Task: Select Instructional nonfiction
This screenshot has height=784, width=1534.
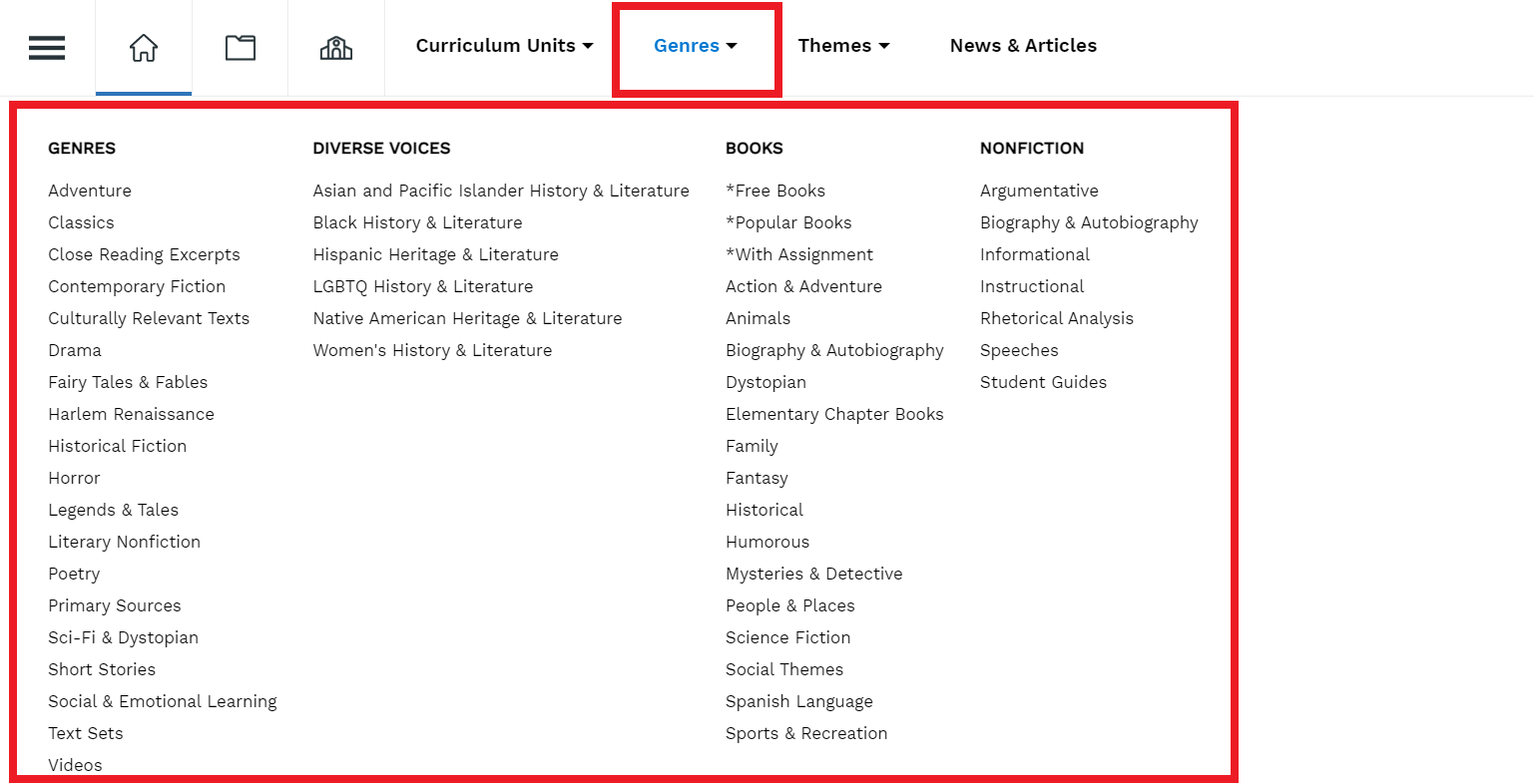Action: click(x=1032, y=286)
